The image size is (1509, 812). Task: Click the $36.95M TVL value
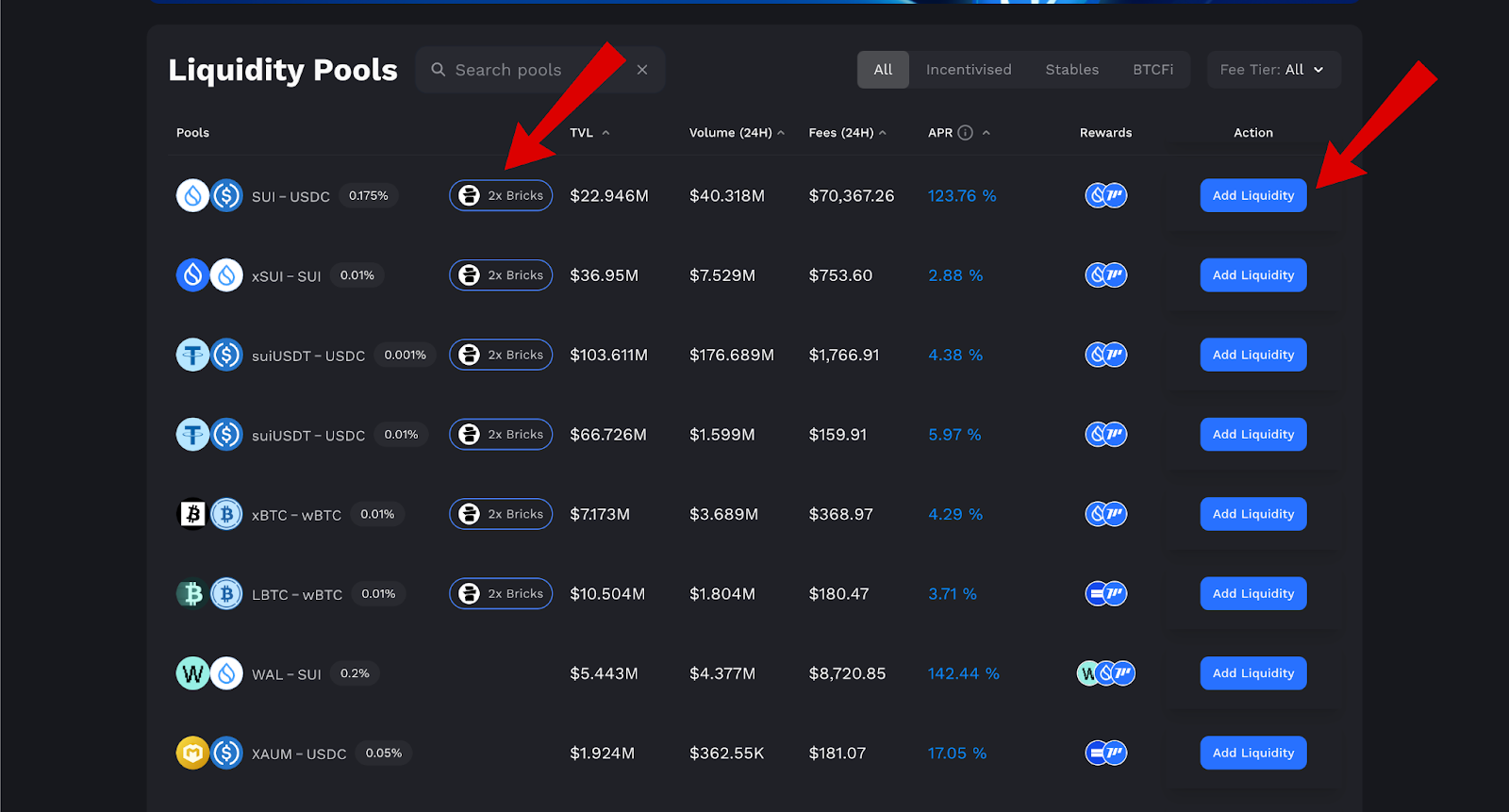[x=605, y=275]
